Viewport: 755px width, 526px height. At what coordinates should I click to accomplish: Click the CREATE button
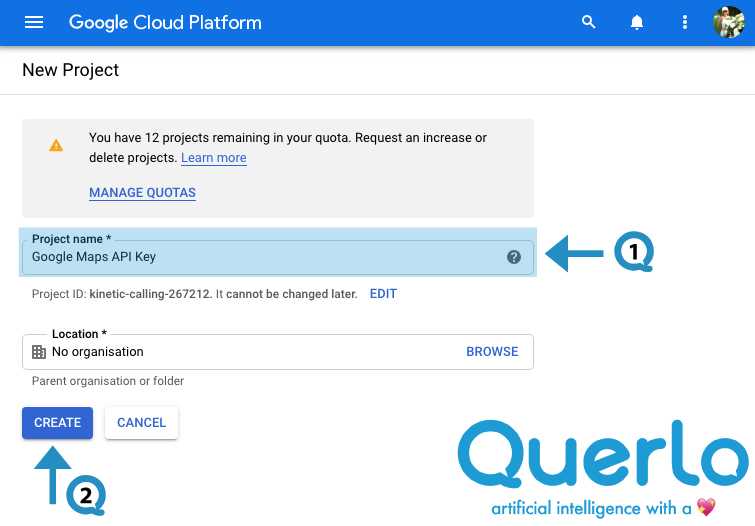[57, 423]
